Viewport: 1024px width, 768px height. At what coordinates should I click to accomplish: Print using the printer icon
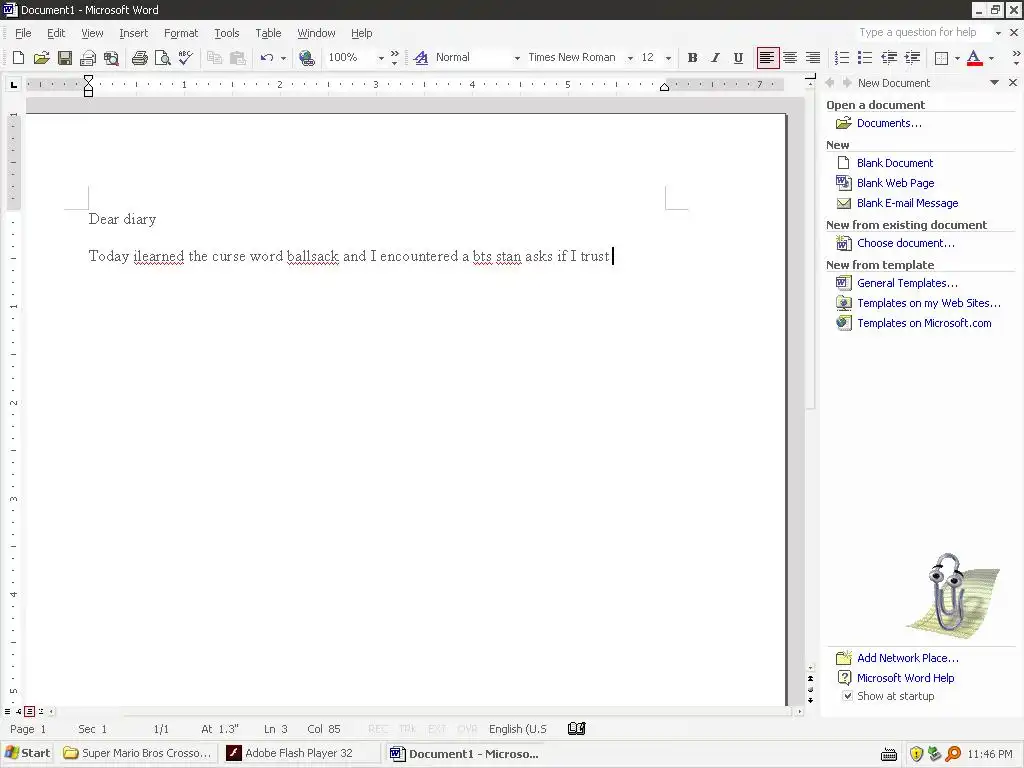tap(139, 58)
